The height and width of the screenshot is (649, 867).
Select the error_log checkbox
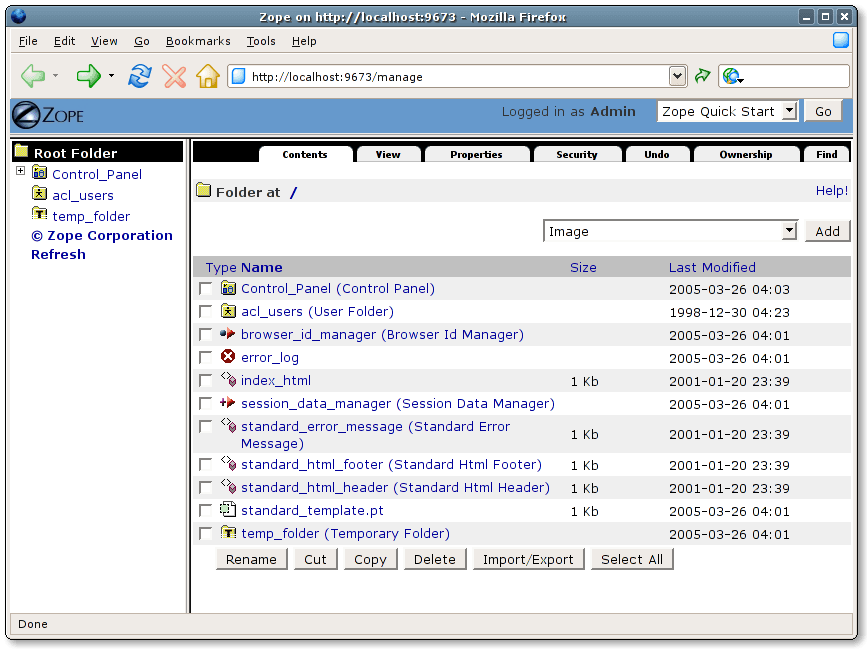point(205,358)
